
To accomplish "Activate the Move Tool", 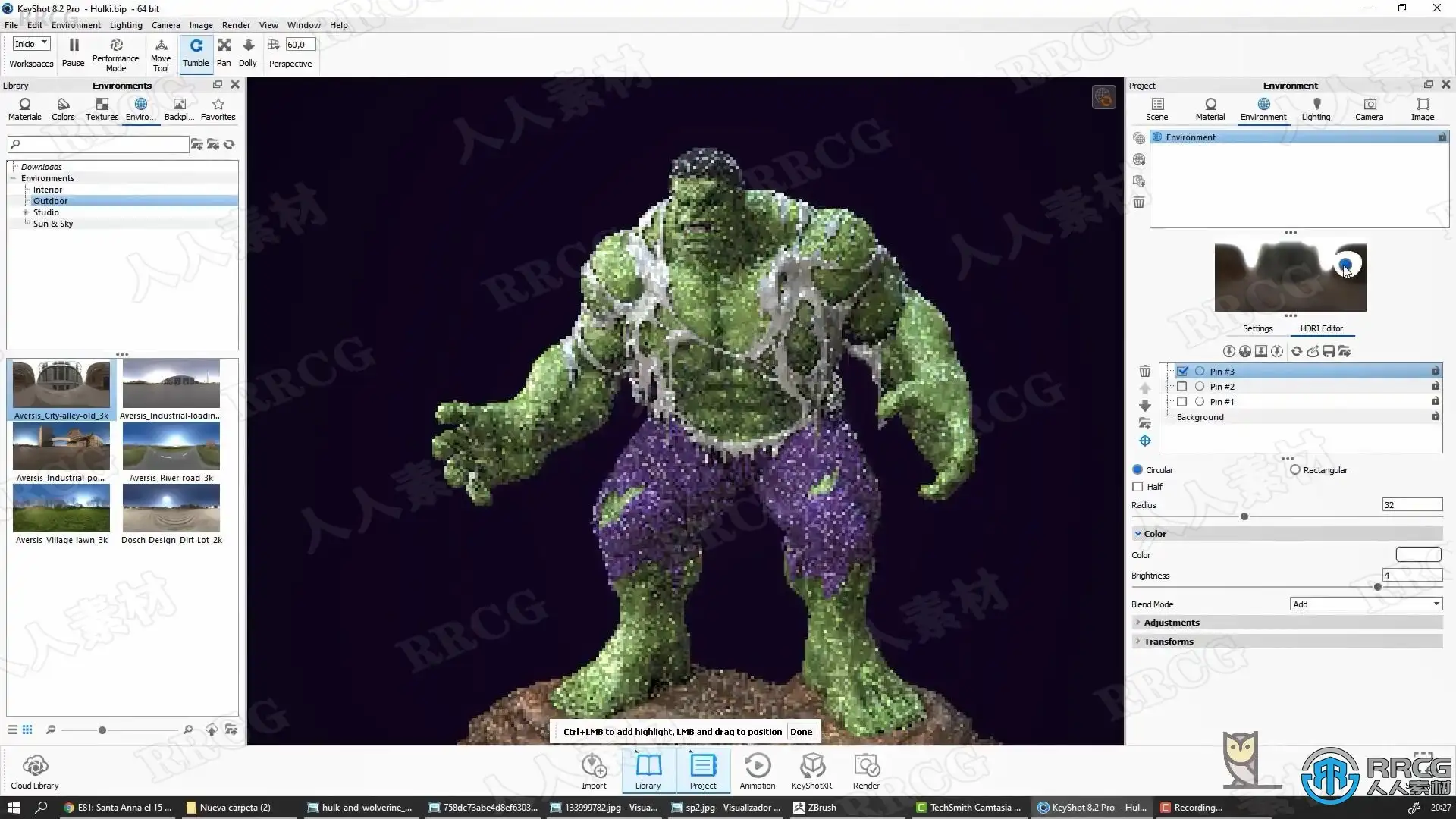I will coord(161,54).
